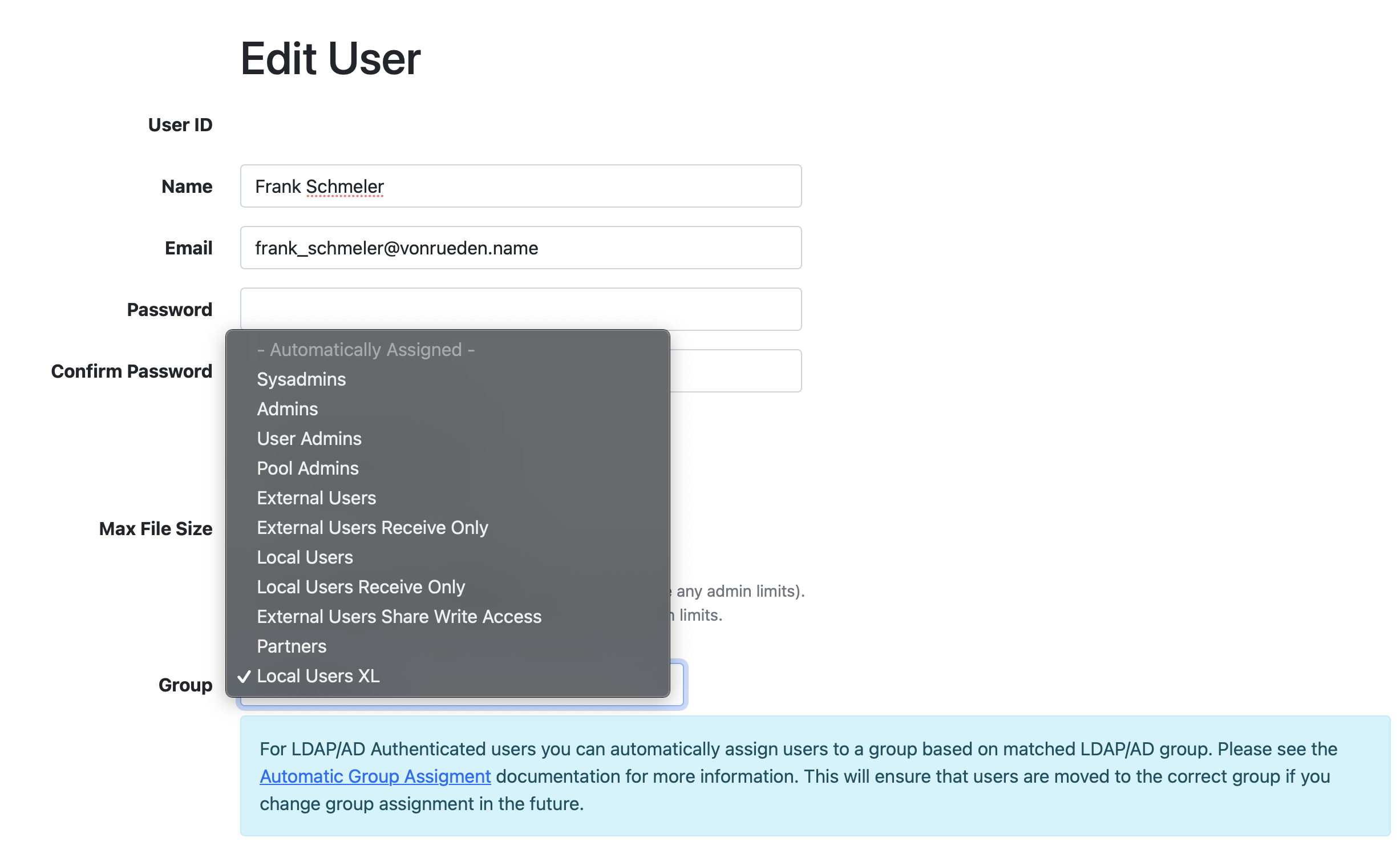
Task: Open the Automatic Group Assigment documentation link
Action: coord(374,776)
